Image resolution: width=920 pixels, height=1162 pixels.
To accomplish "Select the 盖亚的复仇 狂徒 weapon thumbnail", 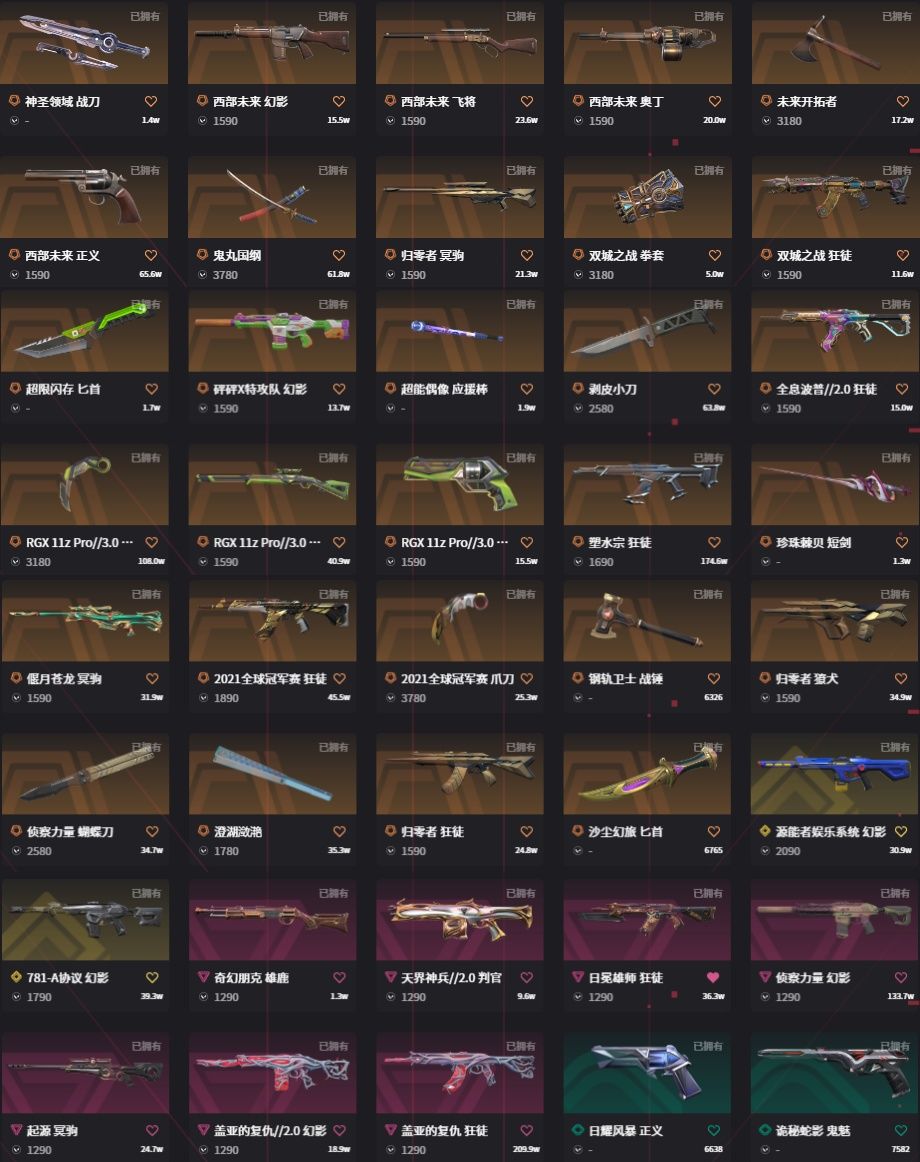I will 460,1074.
